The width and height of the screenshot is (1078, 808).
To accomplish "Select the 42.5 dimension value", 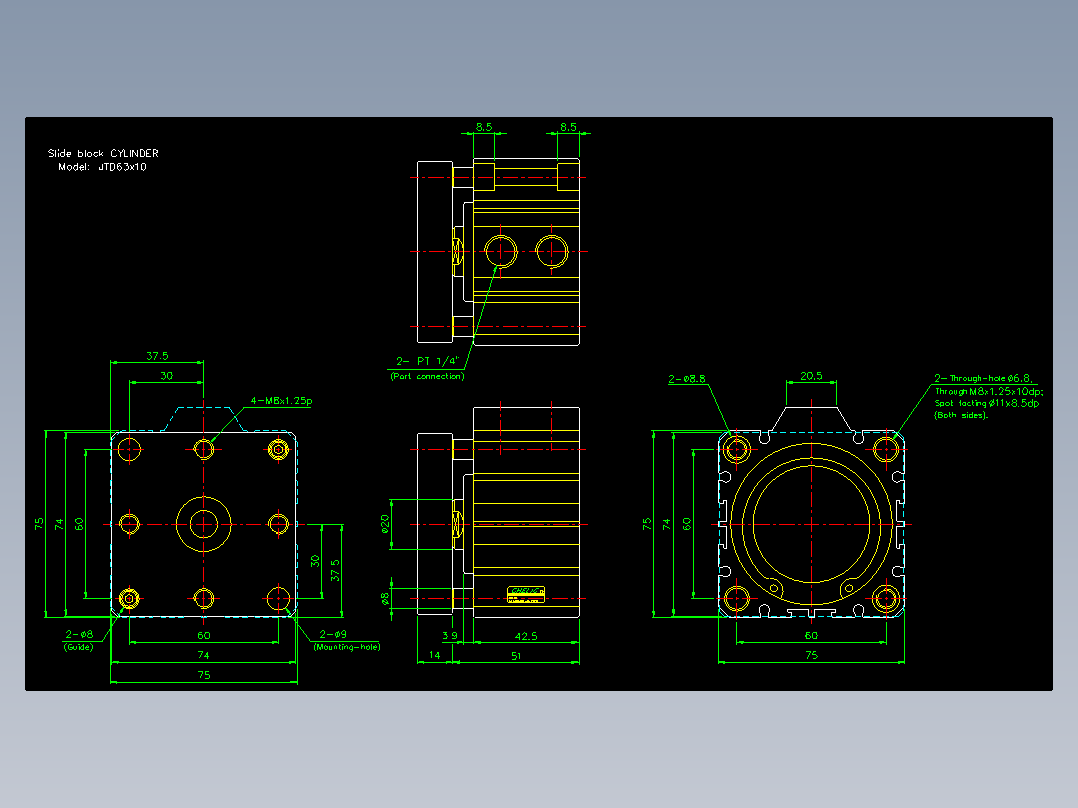I will pyautogui.click(x=526, y=636).
